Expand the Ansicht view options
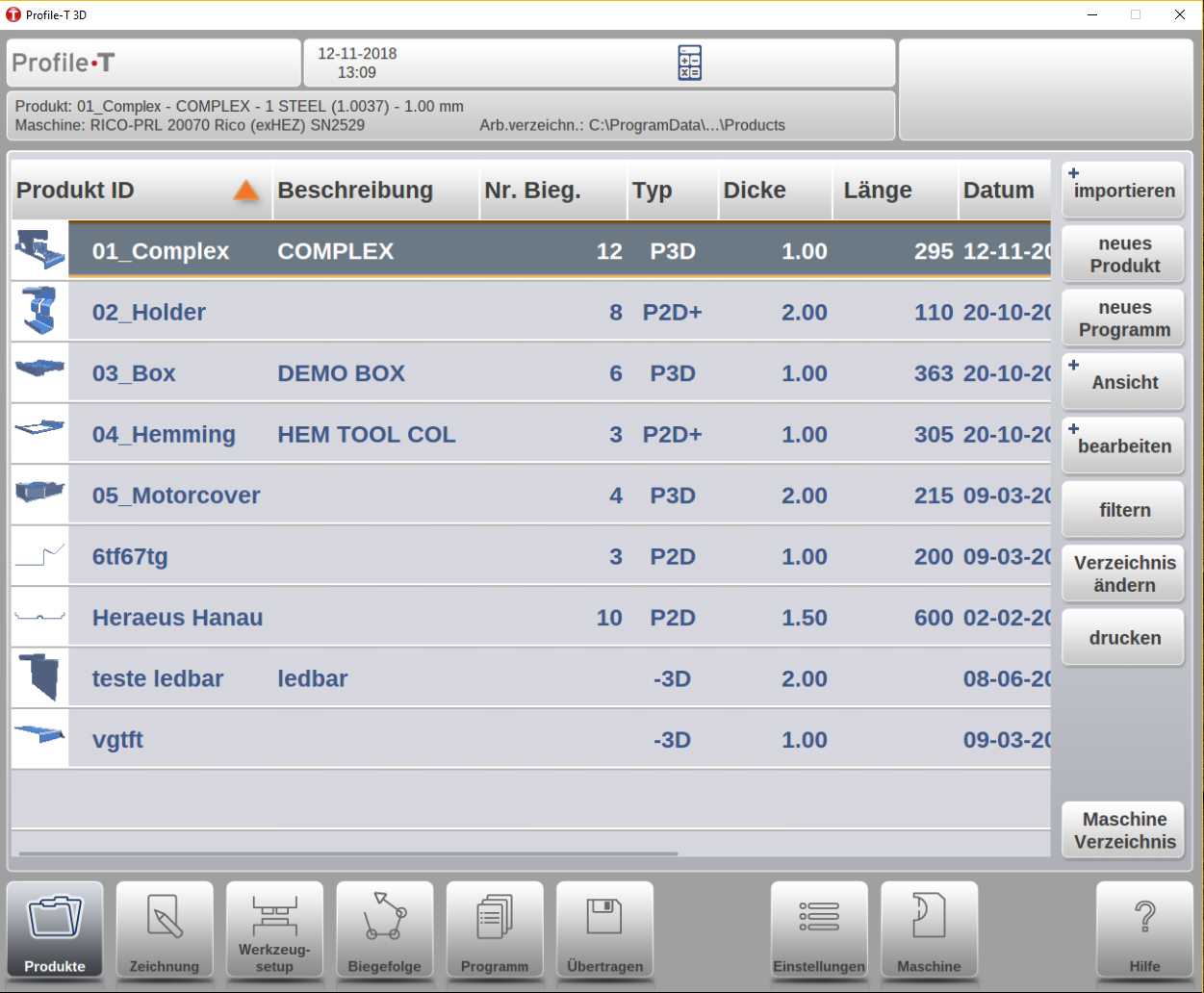This screenshot has height=993, width=1204. pos(1123,382)
